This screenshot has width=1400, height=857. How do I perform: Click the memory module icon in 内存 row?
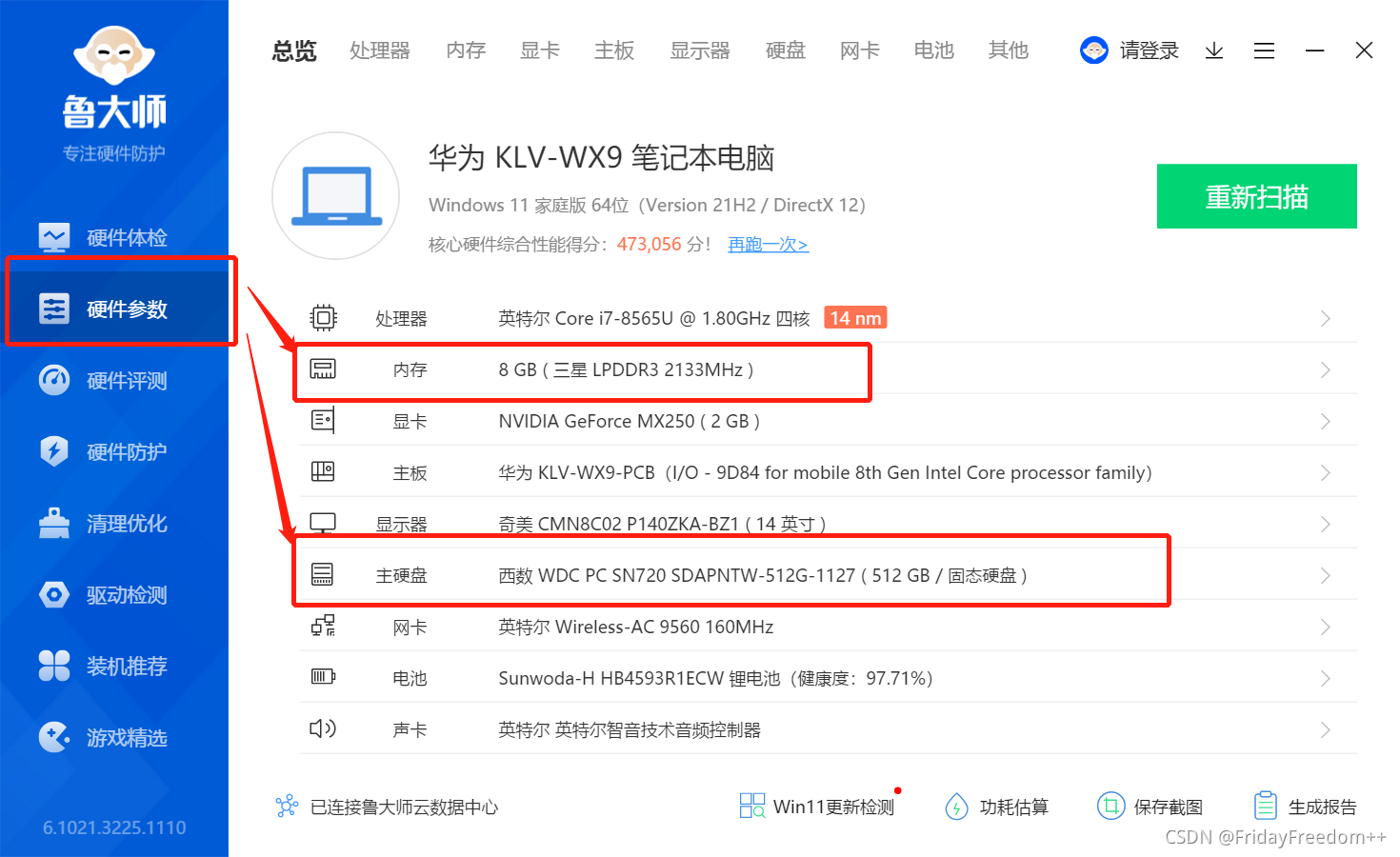(x=323, y=369)
